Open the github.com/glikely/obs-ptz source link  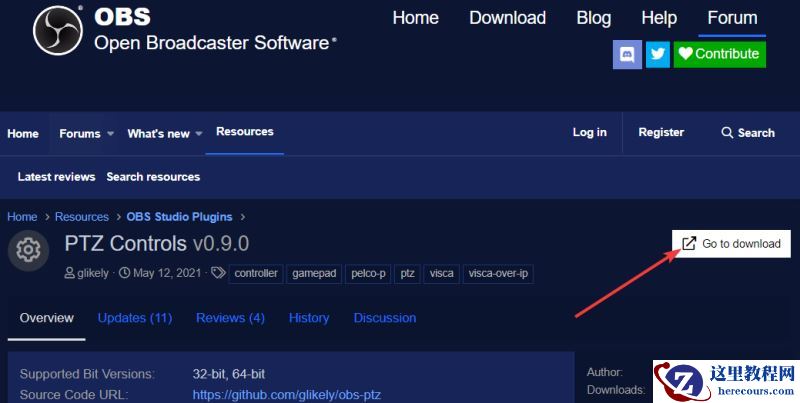pos(286,395)
